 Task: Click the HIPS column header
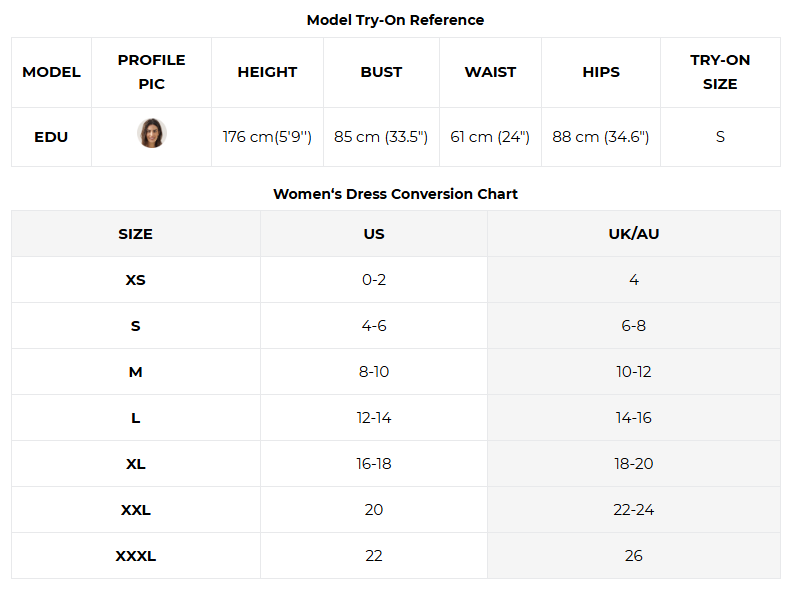pyautogui.click(x=601, y=72)
